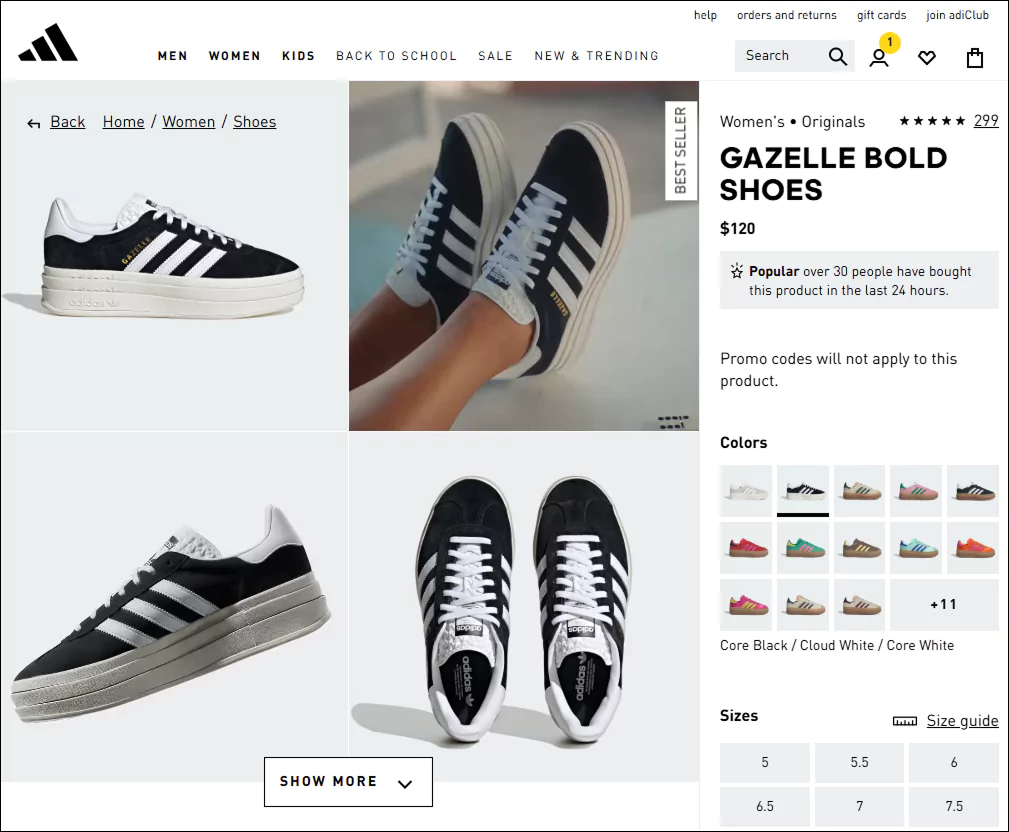Select the magenta and yellow colorway swatch
The image size is (1009, 832).
(x=746, y=605)
